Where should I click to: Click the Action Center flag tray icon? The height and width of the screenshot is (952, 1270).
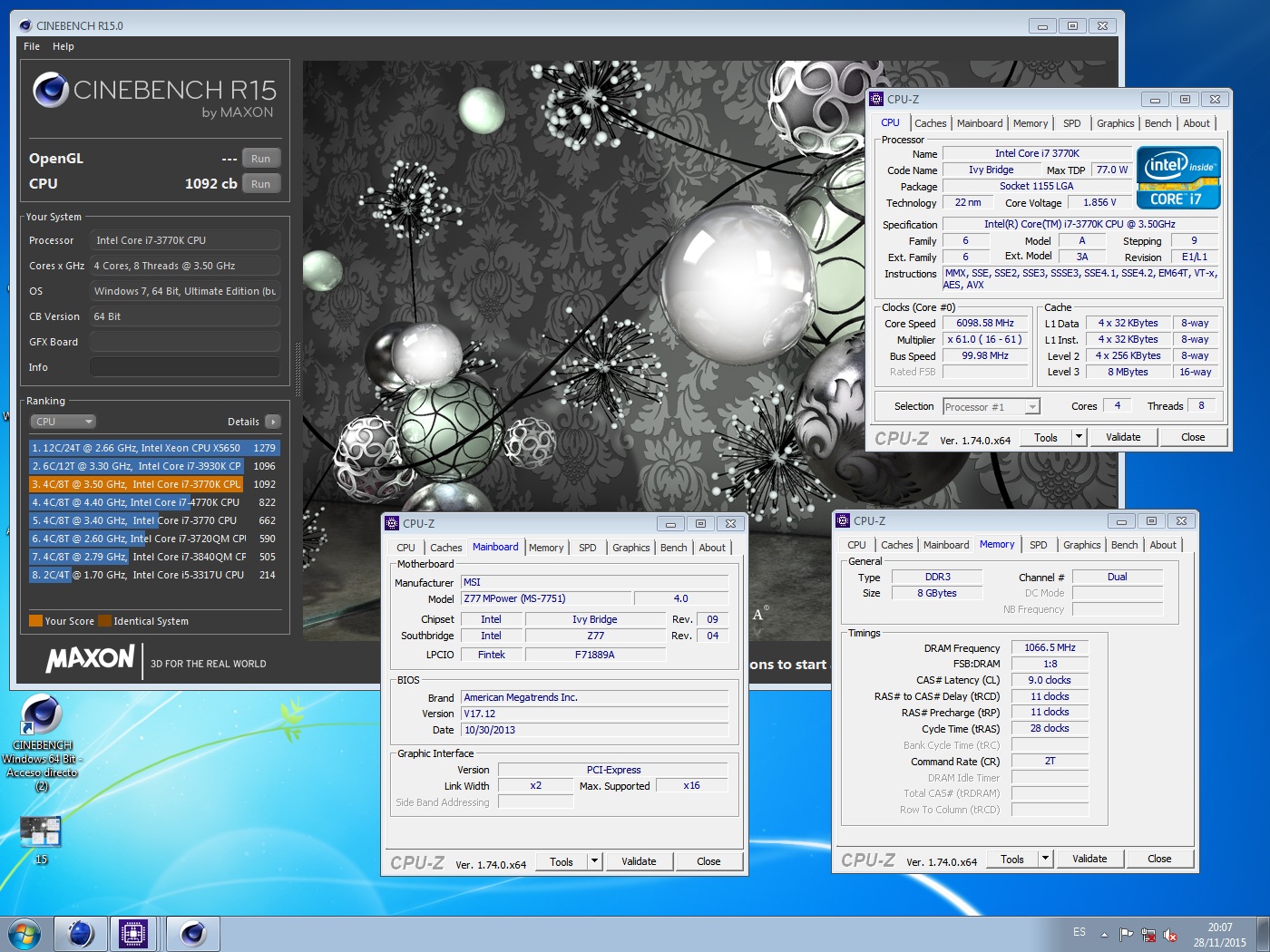[1126, 935]
